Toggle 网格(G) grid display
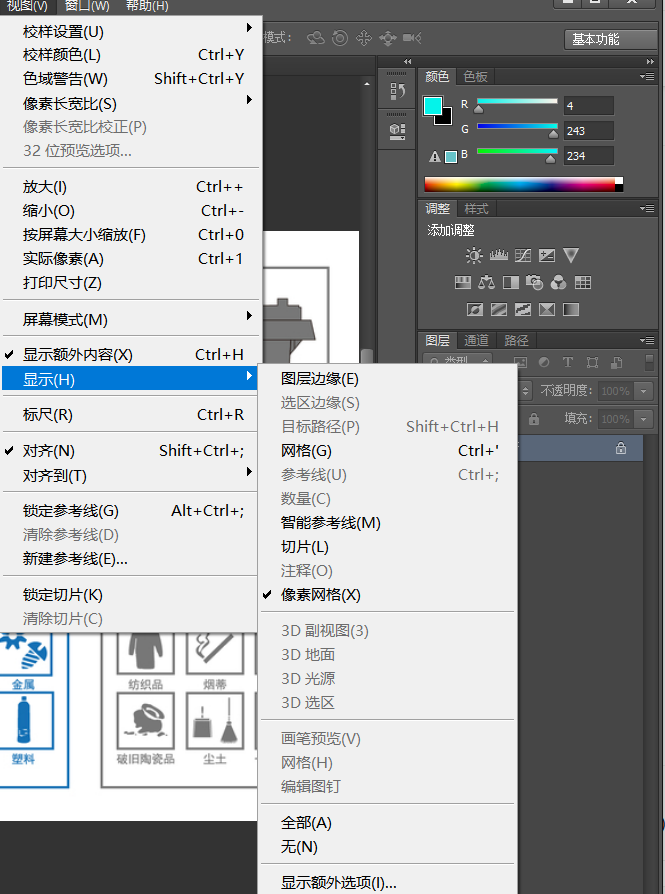 point(388,451)
